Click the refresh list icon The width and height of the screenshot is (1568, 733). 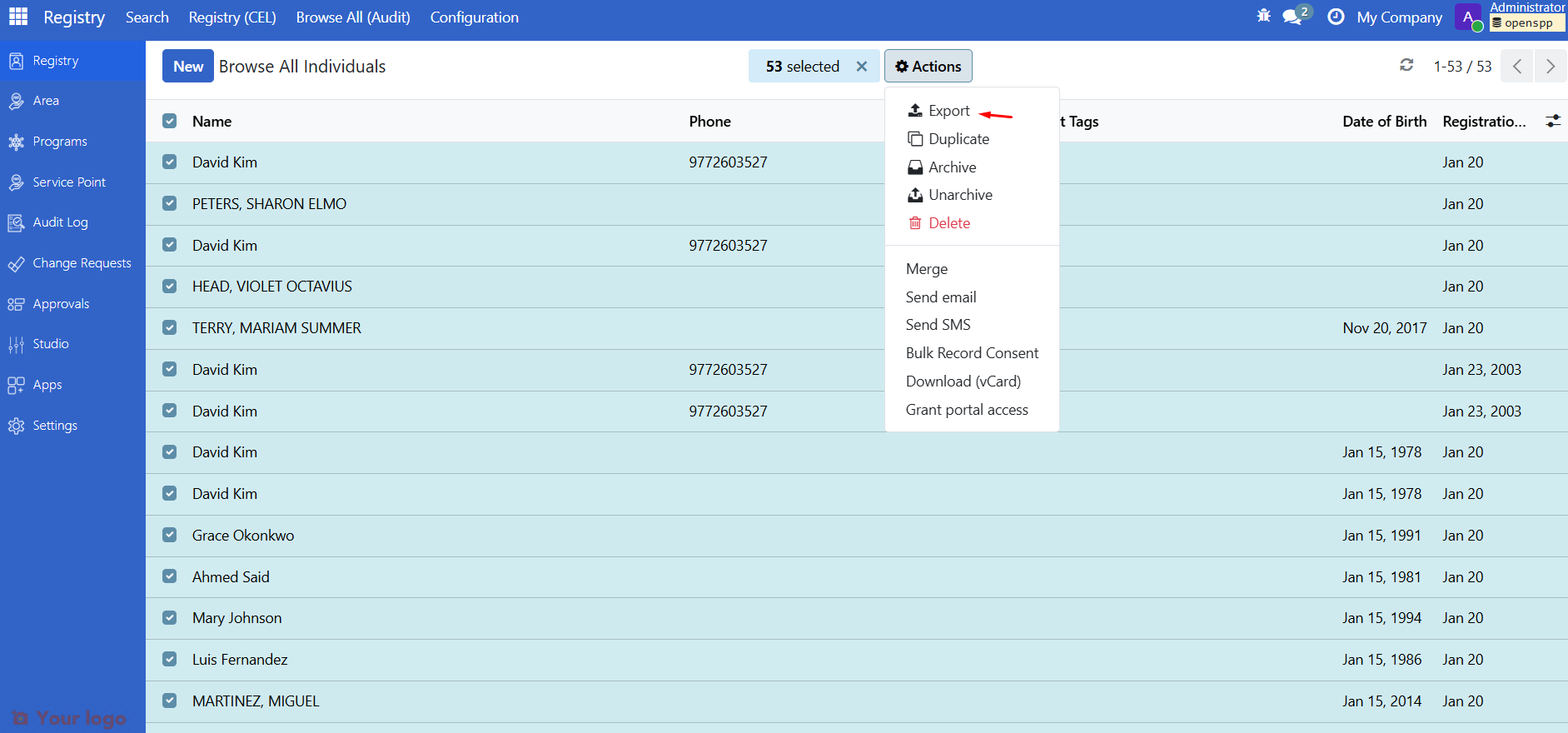[1406, 65]
